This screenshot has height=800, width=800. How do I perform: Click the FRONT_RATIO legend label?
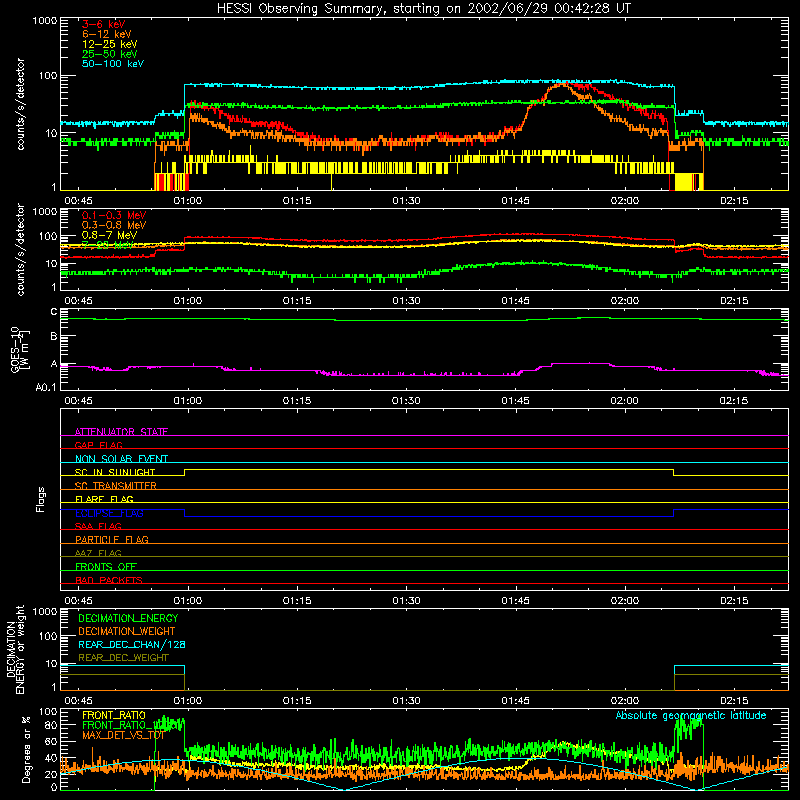114,715
